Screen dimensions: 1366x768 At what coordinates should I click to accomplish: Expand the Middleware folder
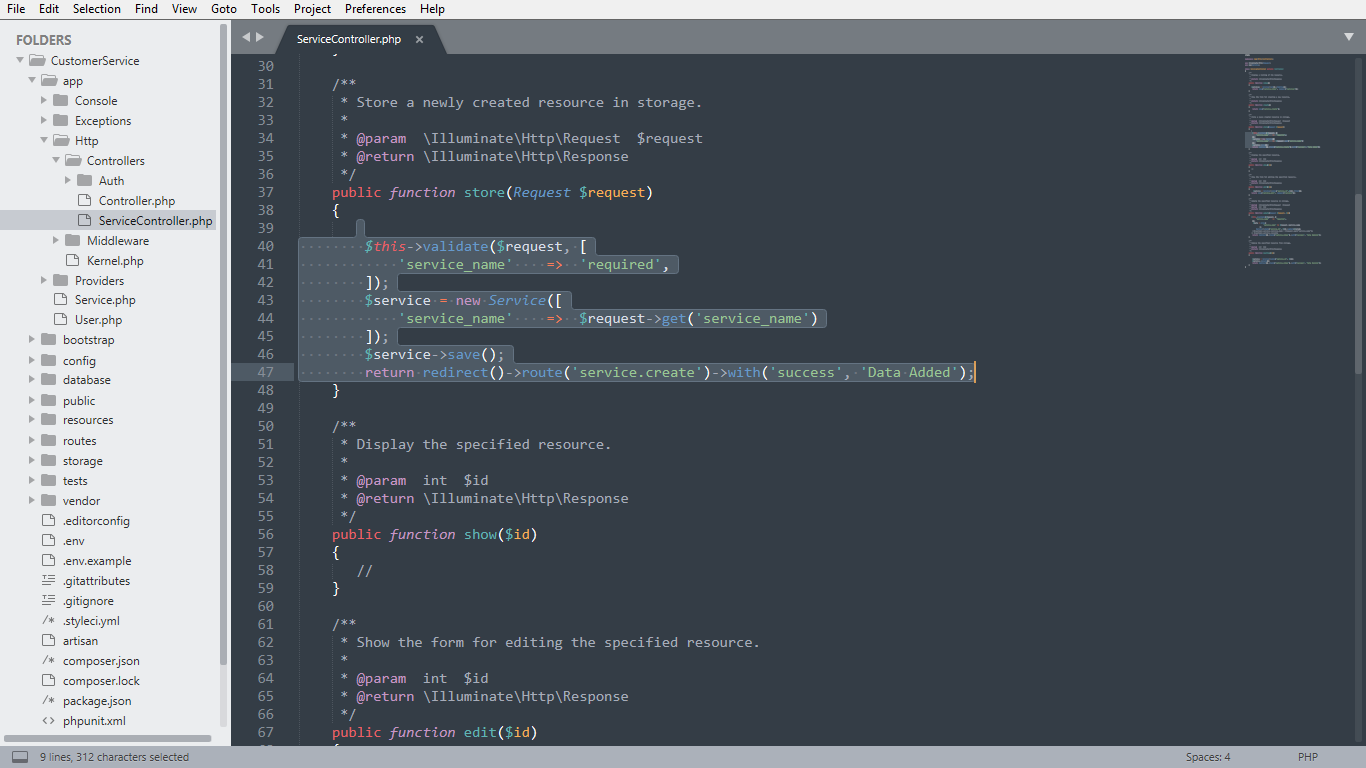(56, 241)
